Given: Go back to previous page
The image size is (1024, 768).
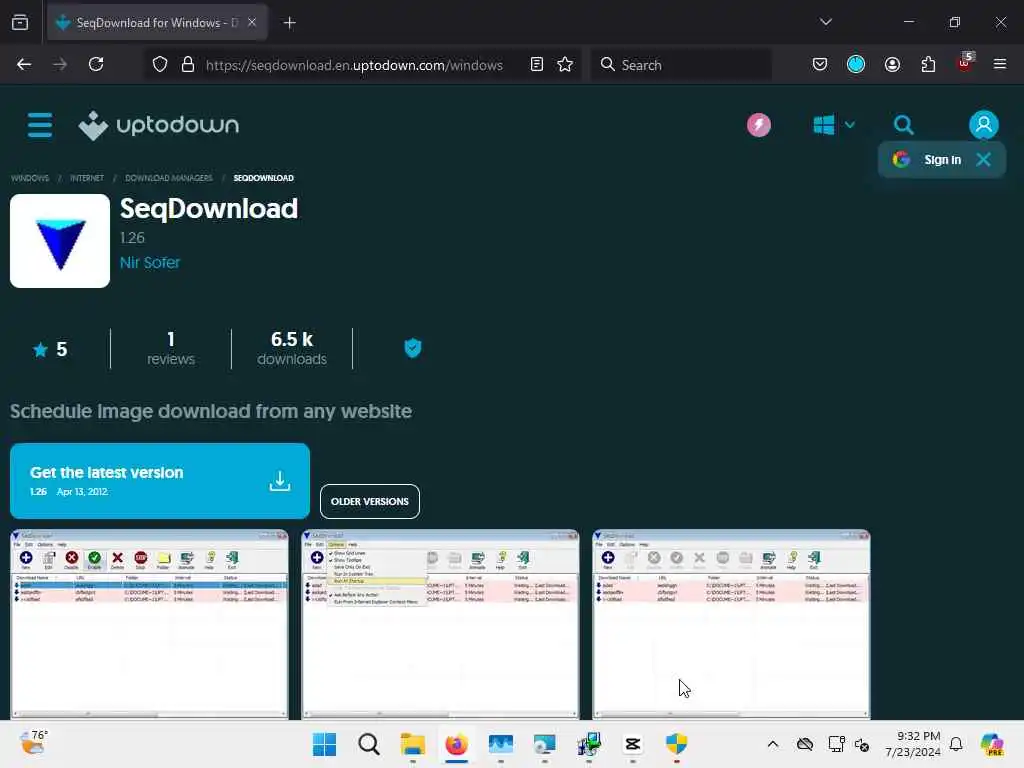Looking at the screenshot, I should (24, 65).
